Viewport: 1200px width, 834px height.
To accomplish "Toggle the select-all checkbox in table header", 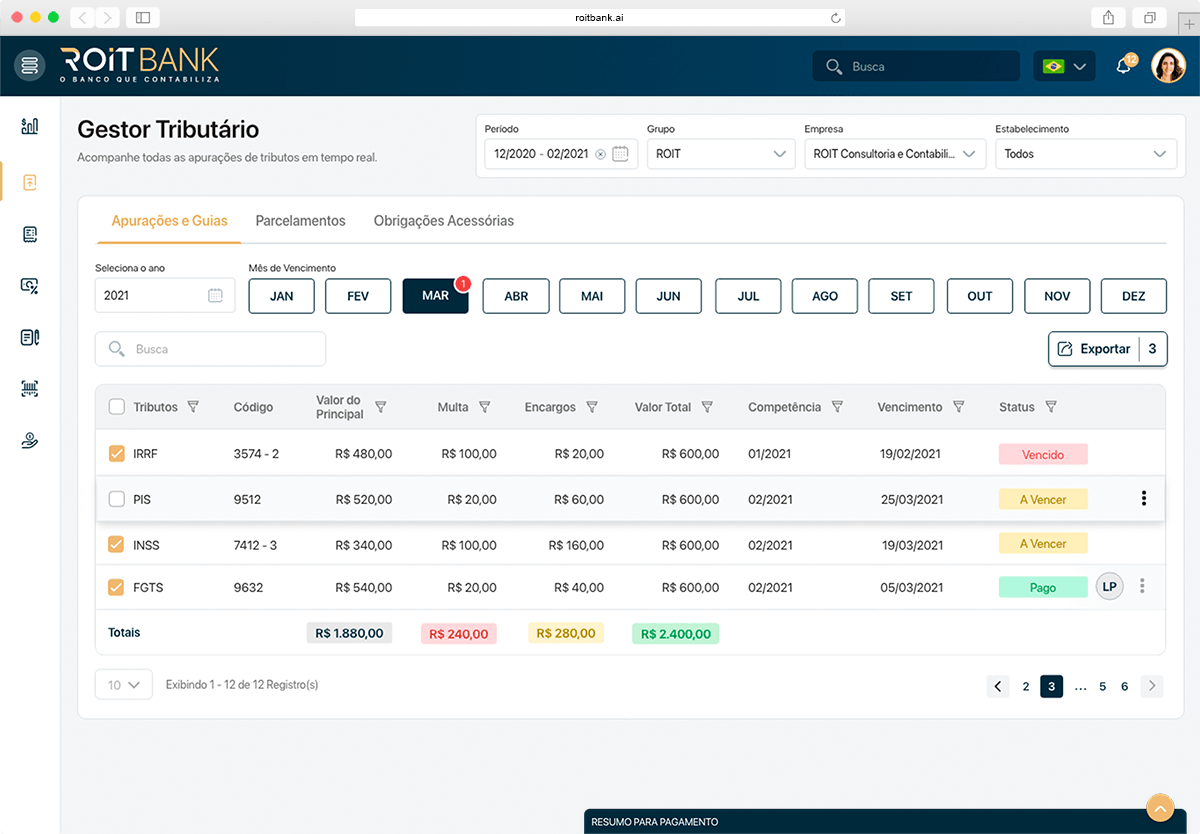I will click(117, 407).
